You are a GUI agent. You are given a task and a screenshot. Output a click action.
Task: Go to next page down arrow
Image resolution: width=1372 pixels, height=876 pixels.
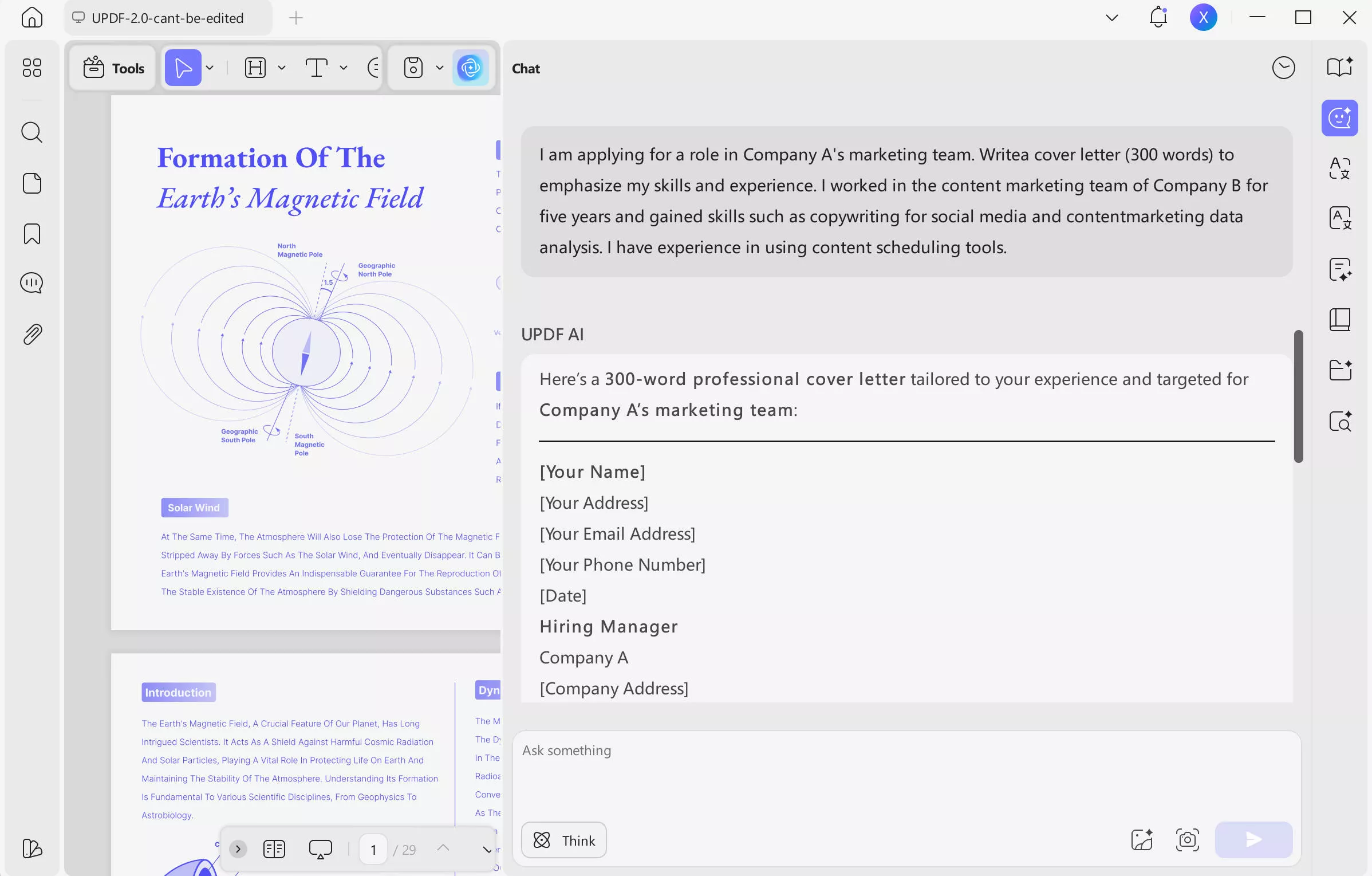[487, 849]
